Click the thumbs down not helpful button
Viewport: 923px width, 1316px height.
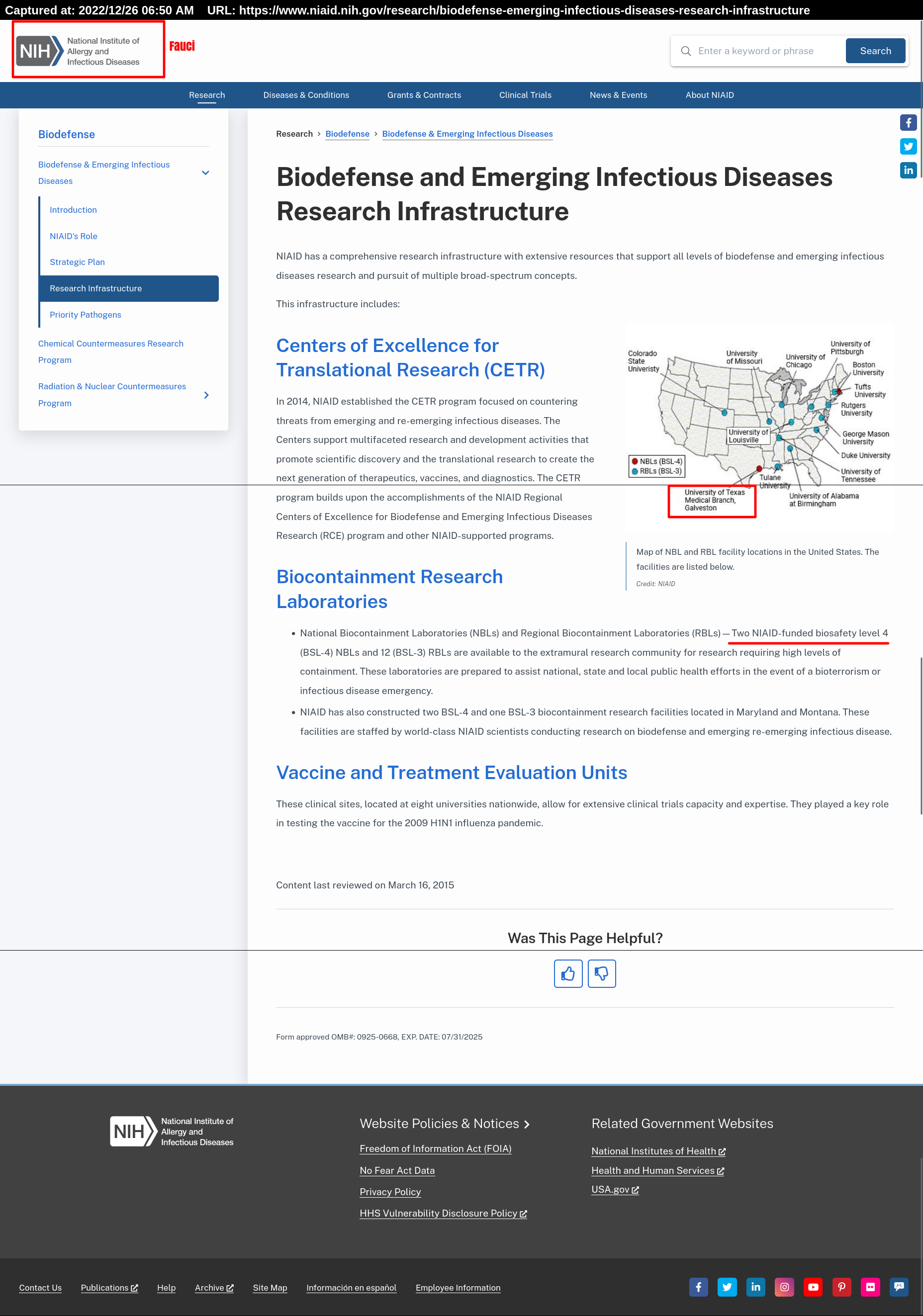click(601, 973)
